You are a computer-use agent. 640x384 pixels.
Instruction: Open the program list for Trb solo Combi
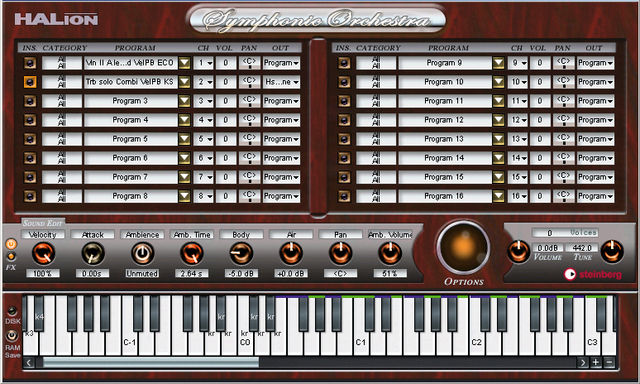click(184, 82)
